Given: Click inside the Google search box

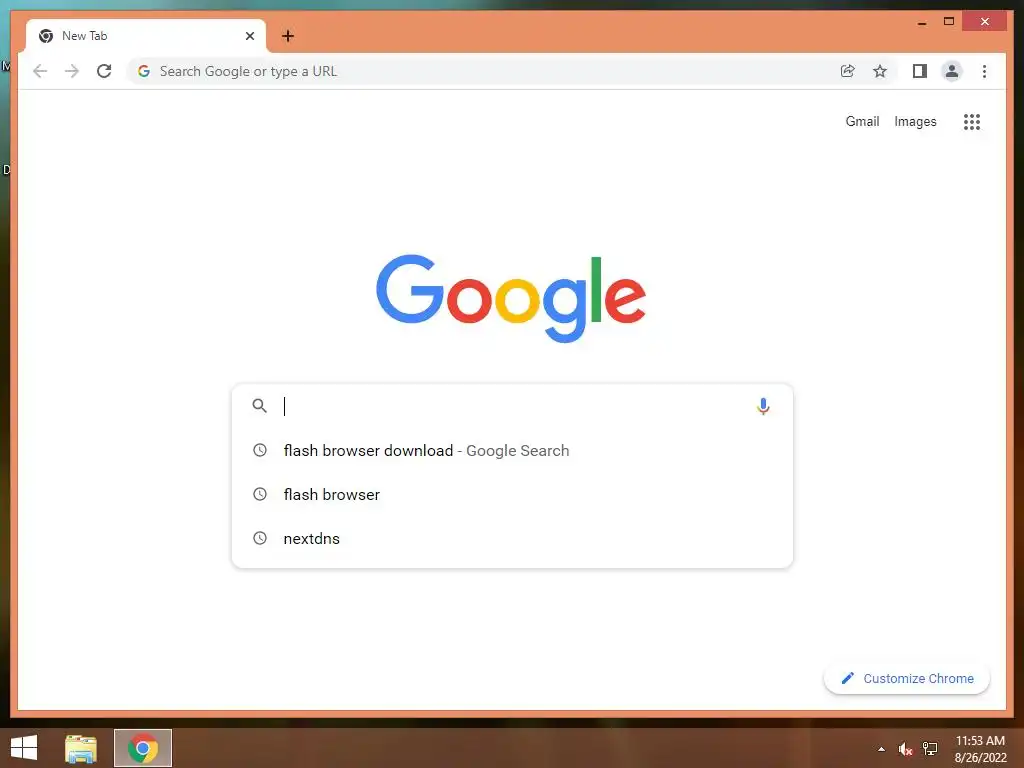Looking at the screenshot, I should 512,406.
